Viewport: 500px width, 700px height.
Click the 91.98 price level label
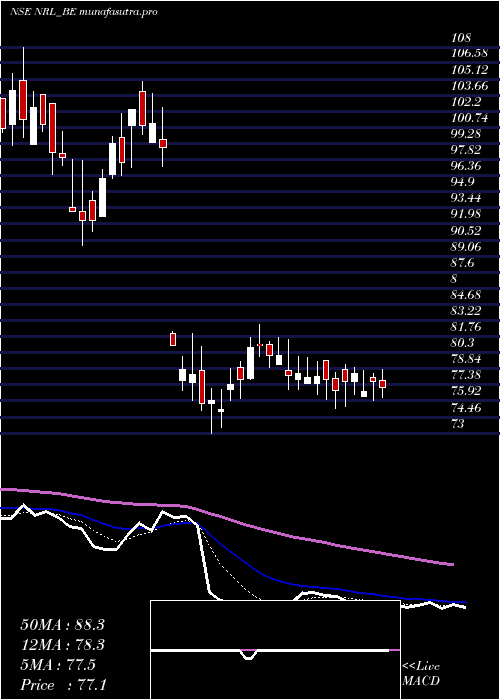(467, 215)
